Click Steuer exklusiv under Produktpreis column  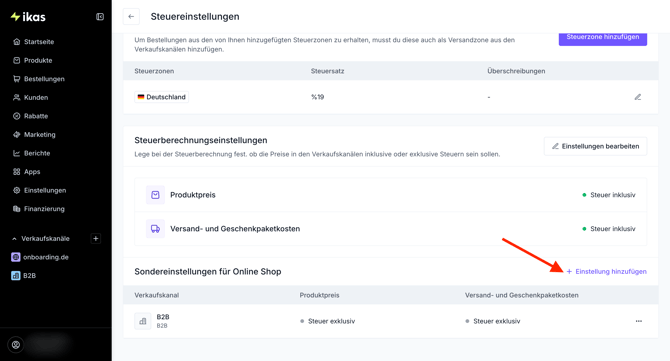328,321
